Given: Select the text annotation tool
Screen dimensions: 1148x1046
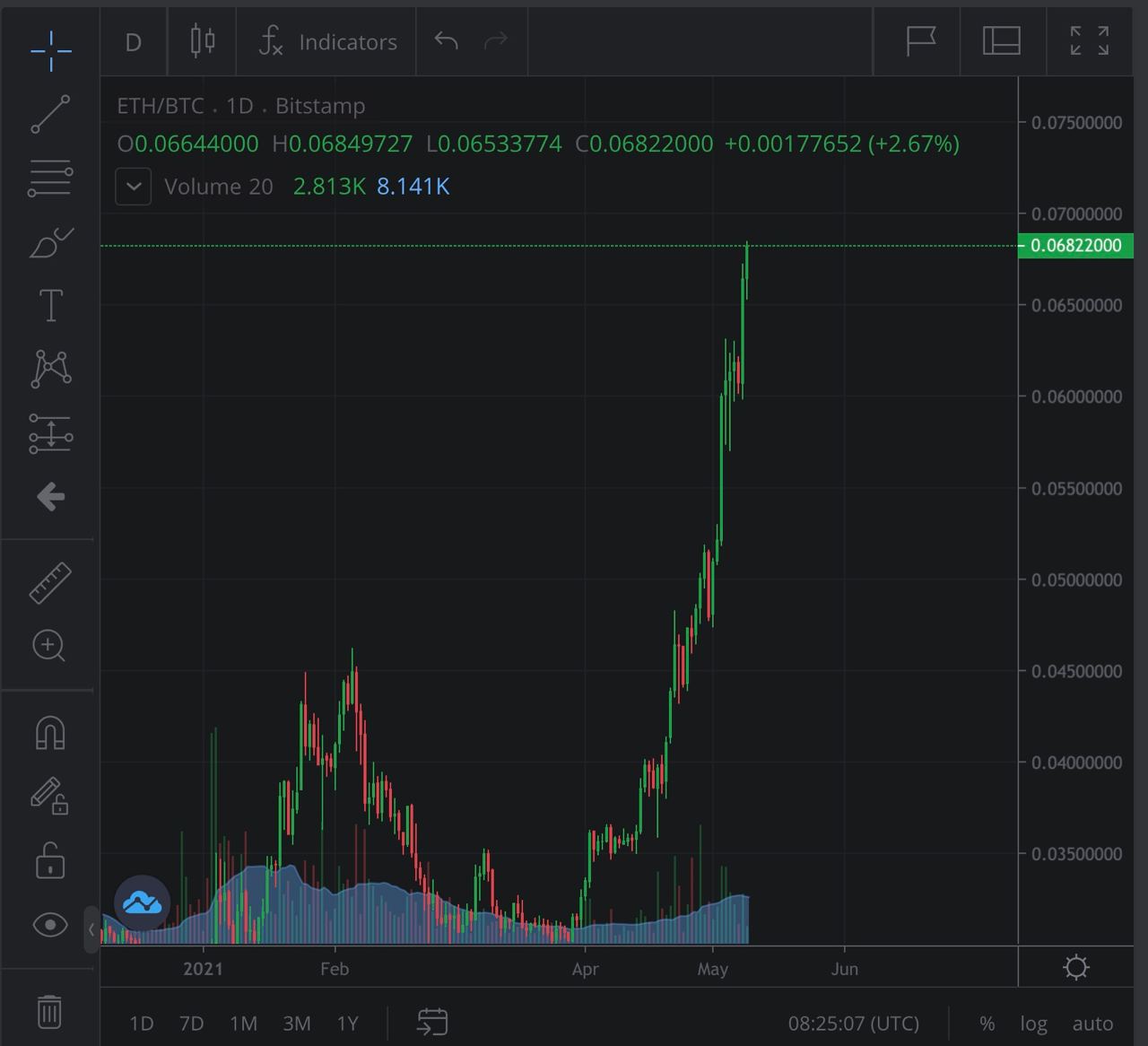Looking at the screenshot, I should point(51,305).
